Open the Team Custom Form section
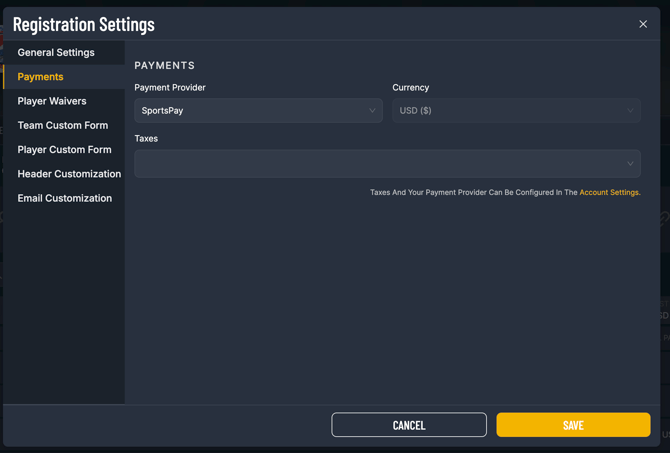Image resolution: width=670 pixels, height=453 pixels. [x=62, y=125]
